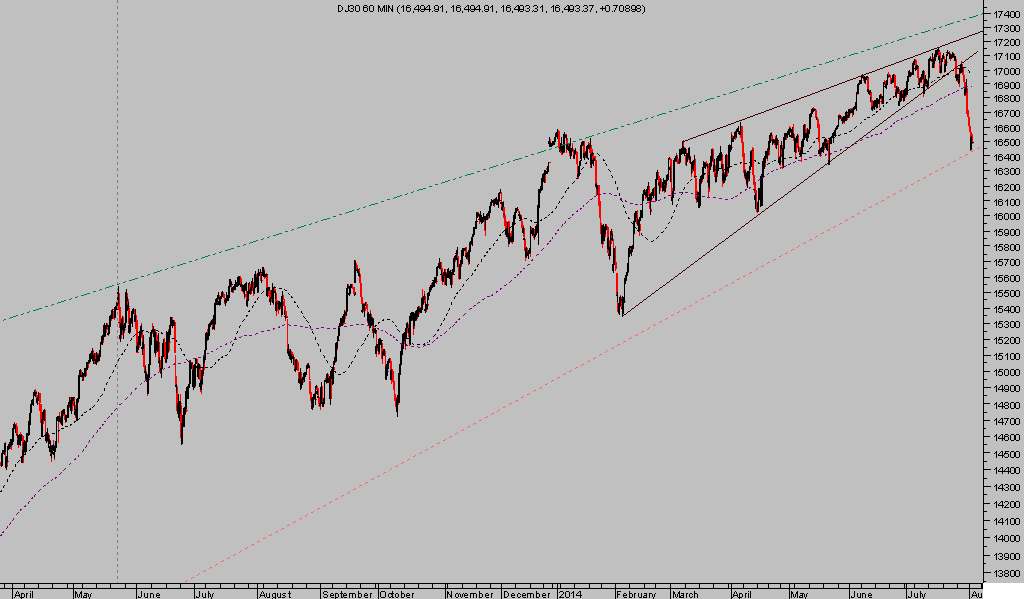Select the August label on time axis
This screenshot has width=1024, height=599.
pyautogui.click(x=277, y=593)
